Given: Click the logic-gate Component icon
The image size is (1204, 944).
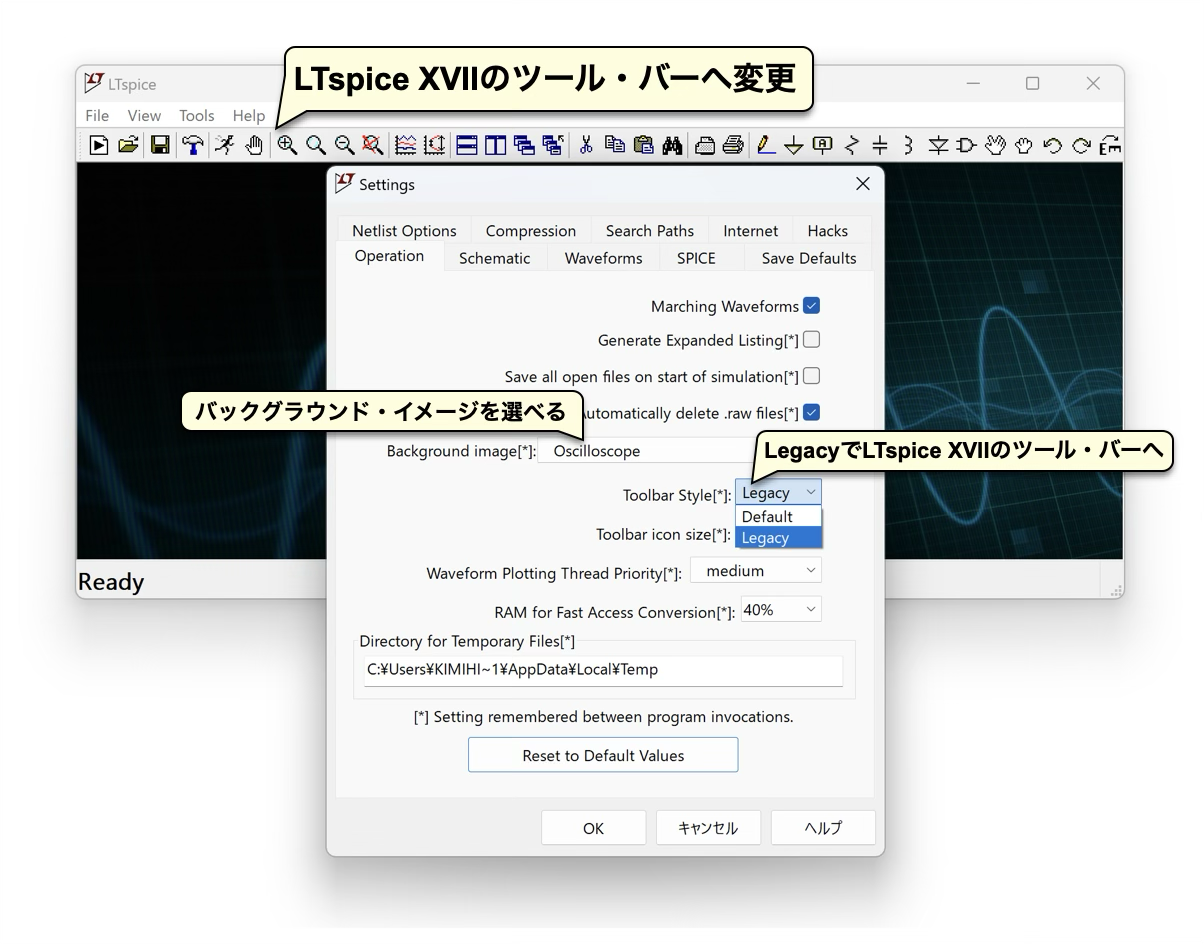Looking at the screenshot, I should coord(966,145).
